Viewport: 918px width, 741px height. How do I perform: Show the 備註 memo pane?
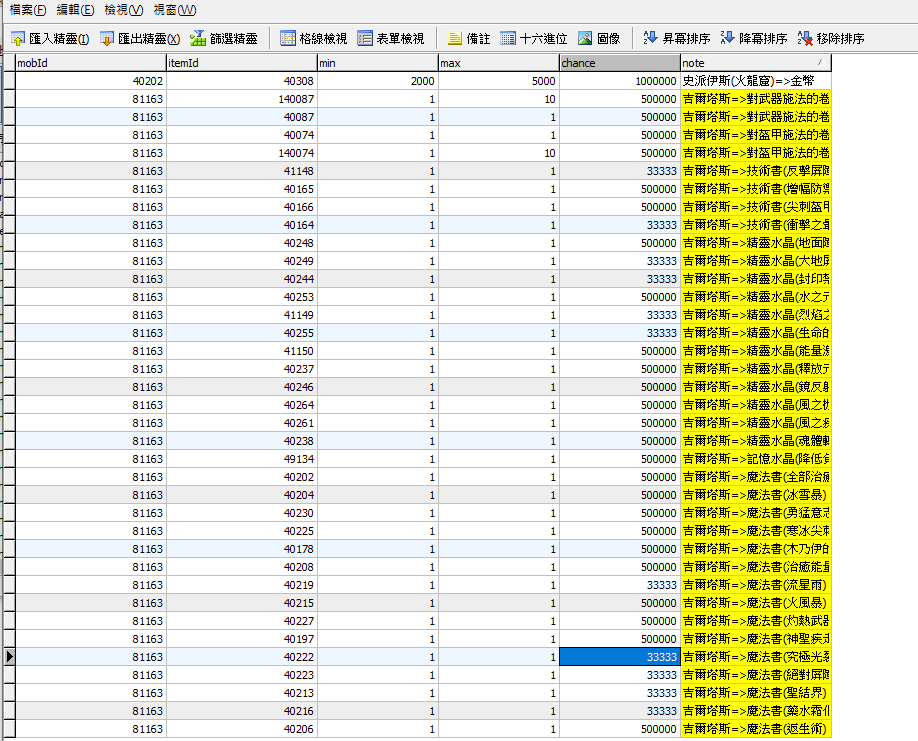(468, 39)
